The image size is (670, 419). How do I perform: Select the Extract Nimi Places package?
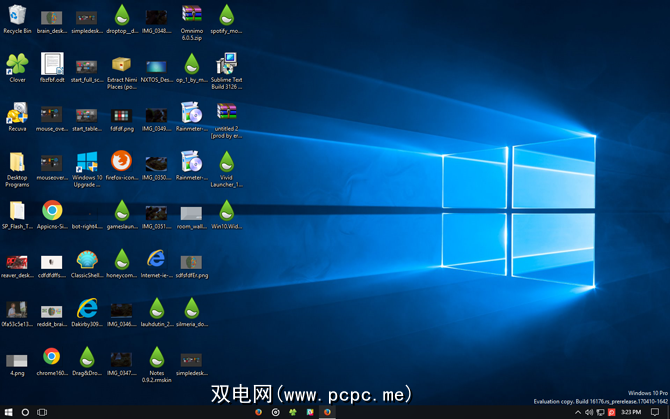[x=121, y=65]
